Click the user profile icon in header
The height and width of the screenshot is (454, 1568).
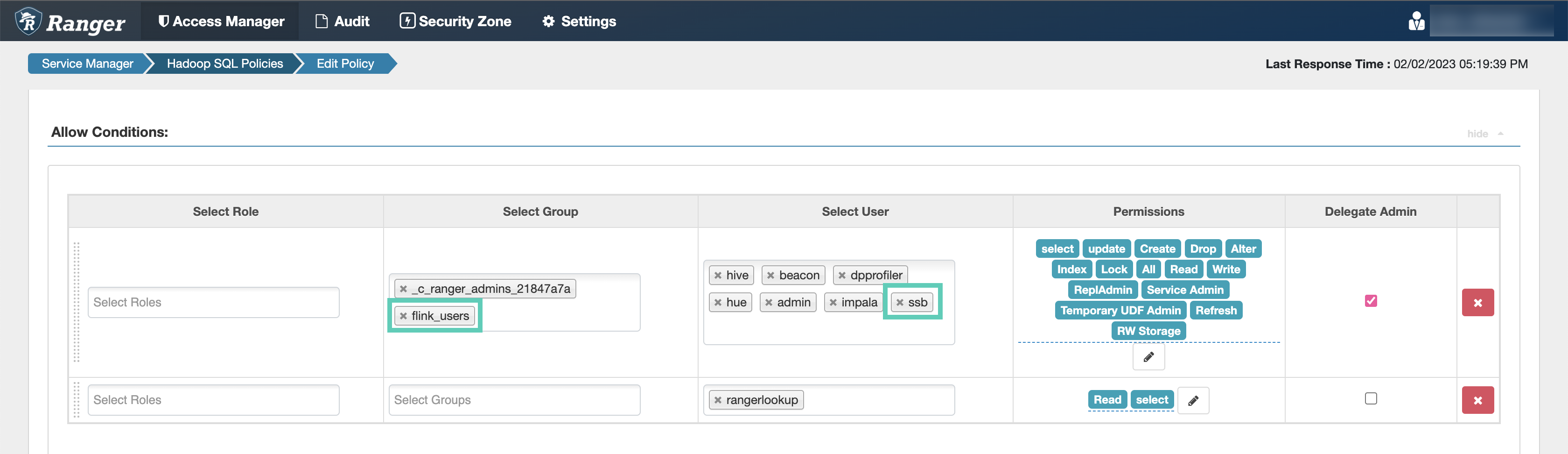coord(1416,21)
